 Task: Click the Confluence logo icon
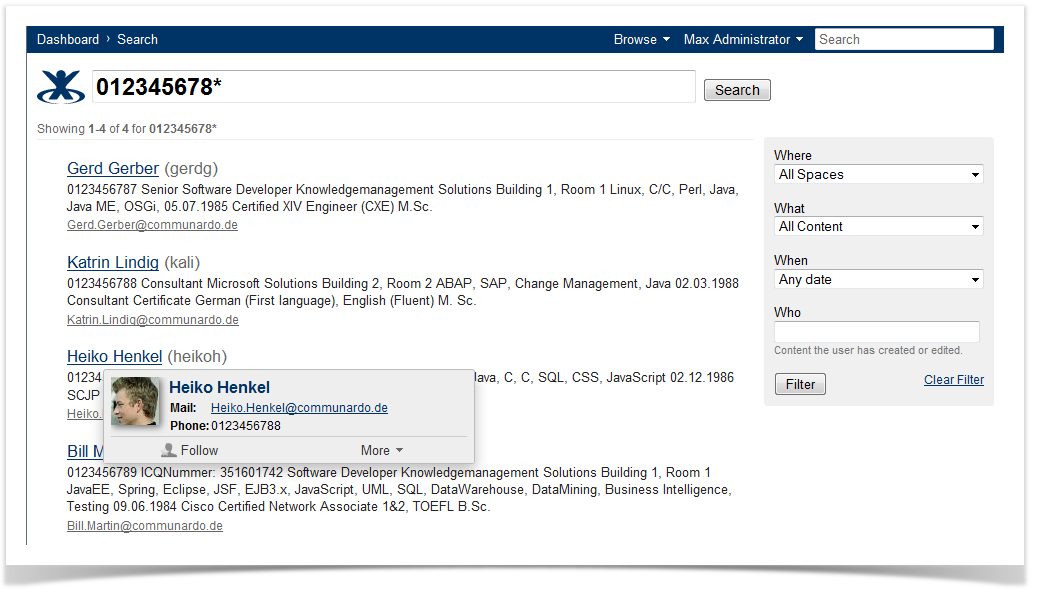point(60,87)
